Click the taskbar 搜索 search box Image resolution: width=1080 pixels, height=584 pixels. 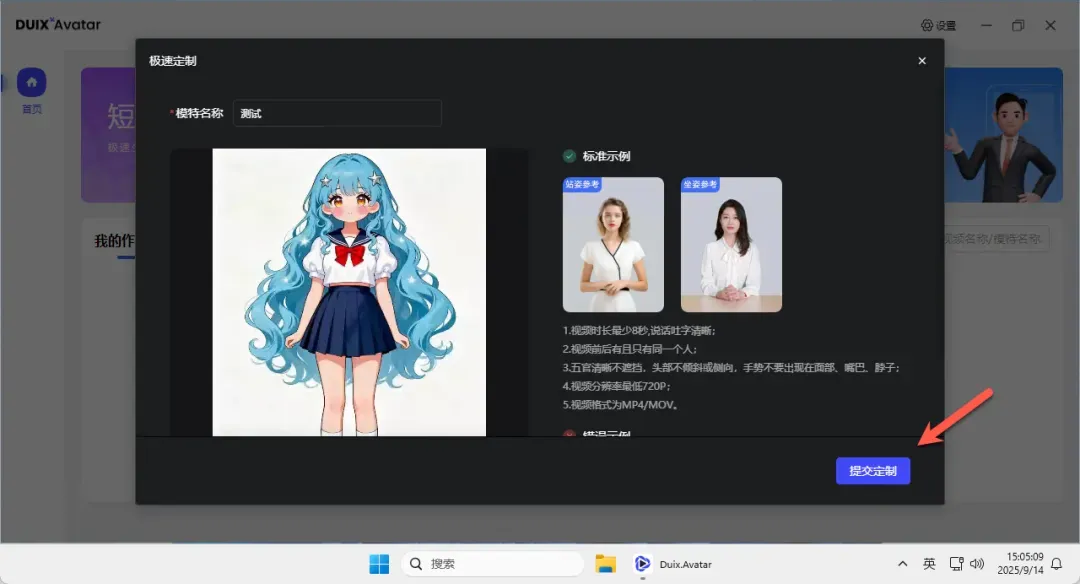point(492,564)
